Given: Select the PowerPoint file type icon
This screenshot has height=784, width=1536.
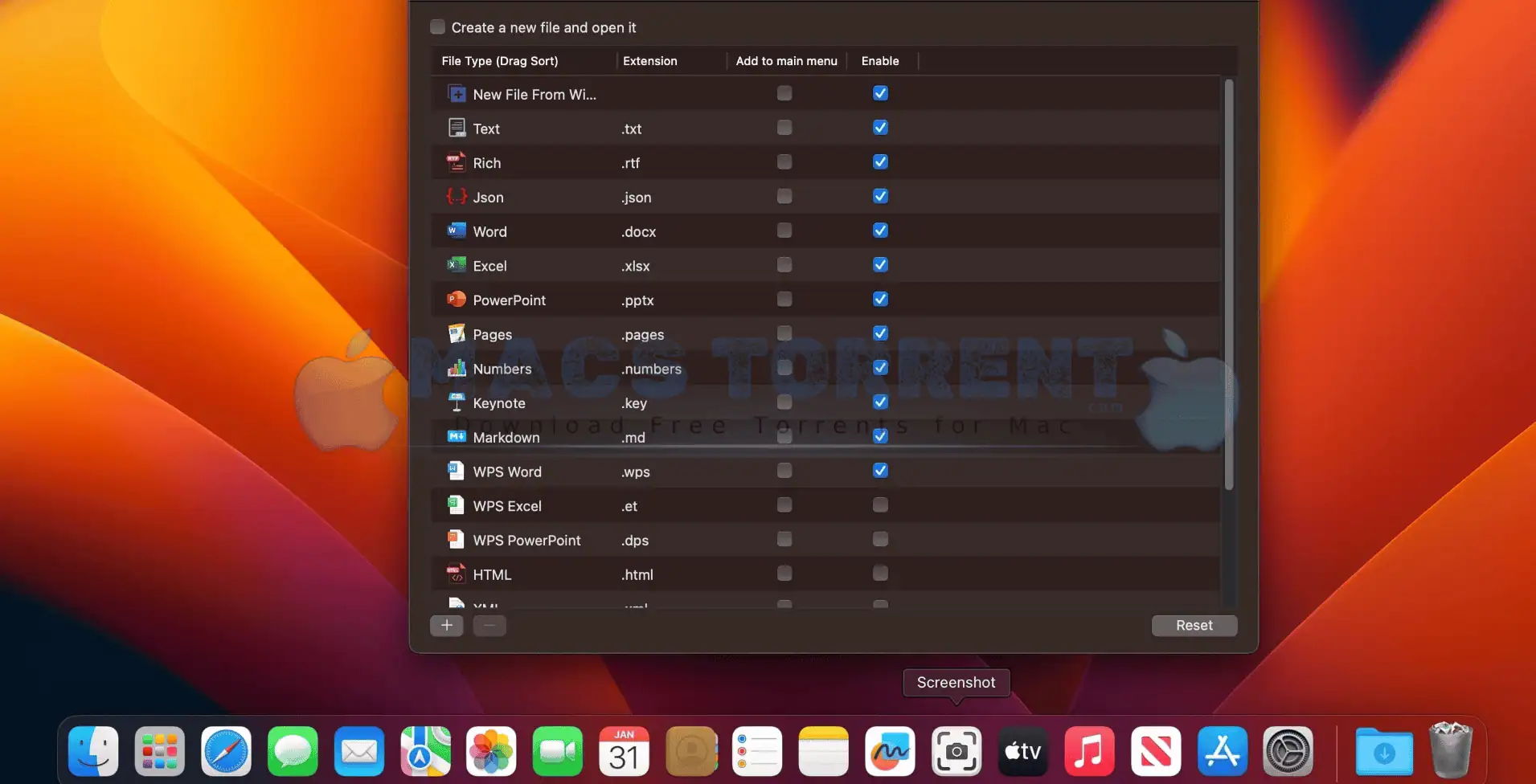Looking at the screenshot, I should point(457,300).
